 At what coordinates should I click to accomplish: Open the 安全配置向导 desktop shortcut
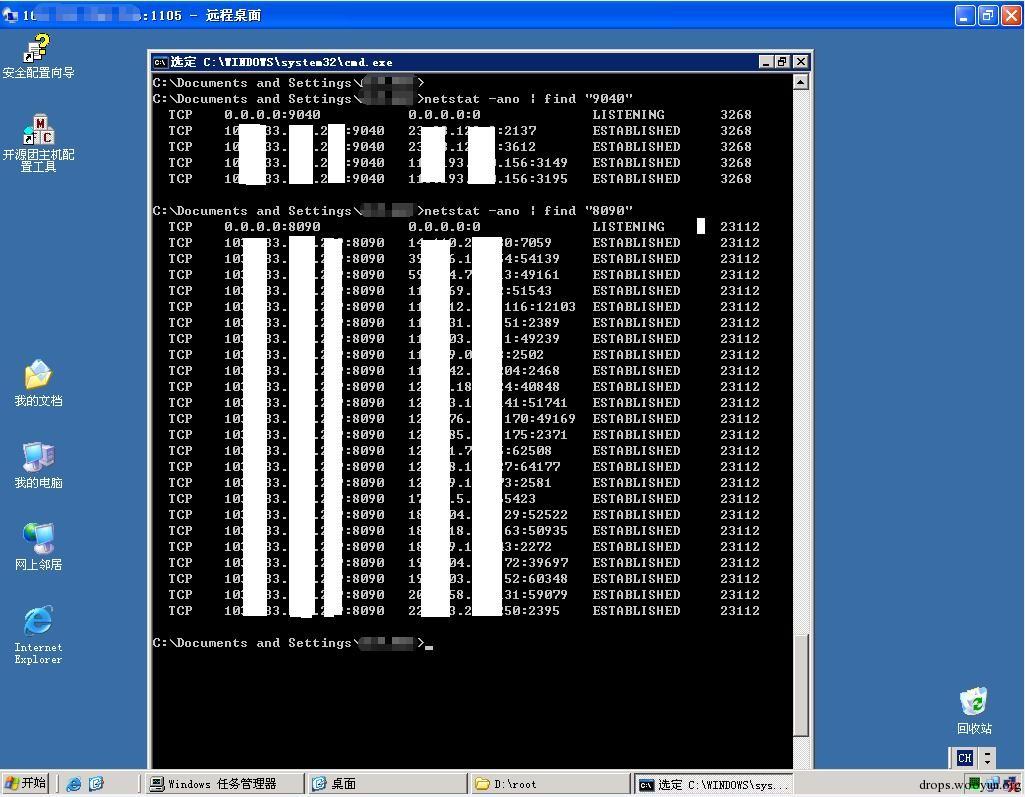point(38,50)
